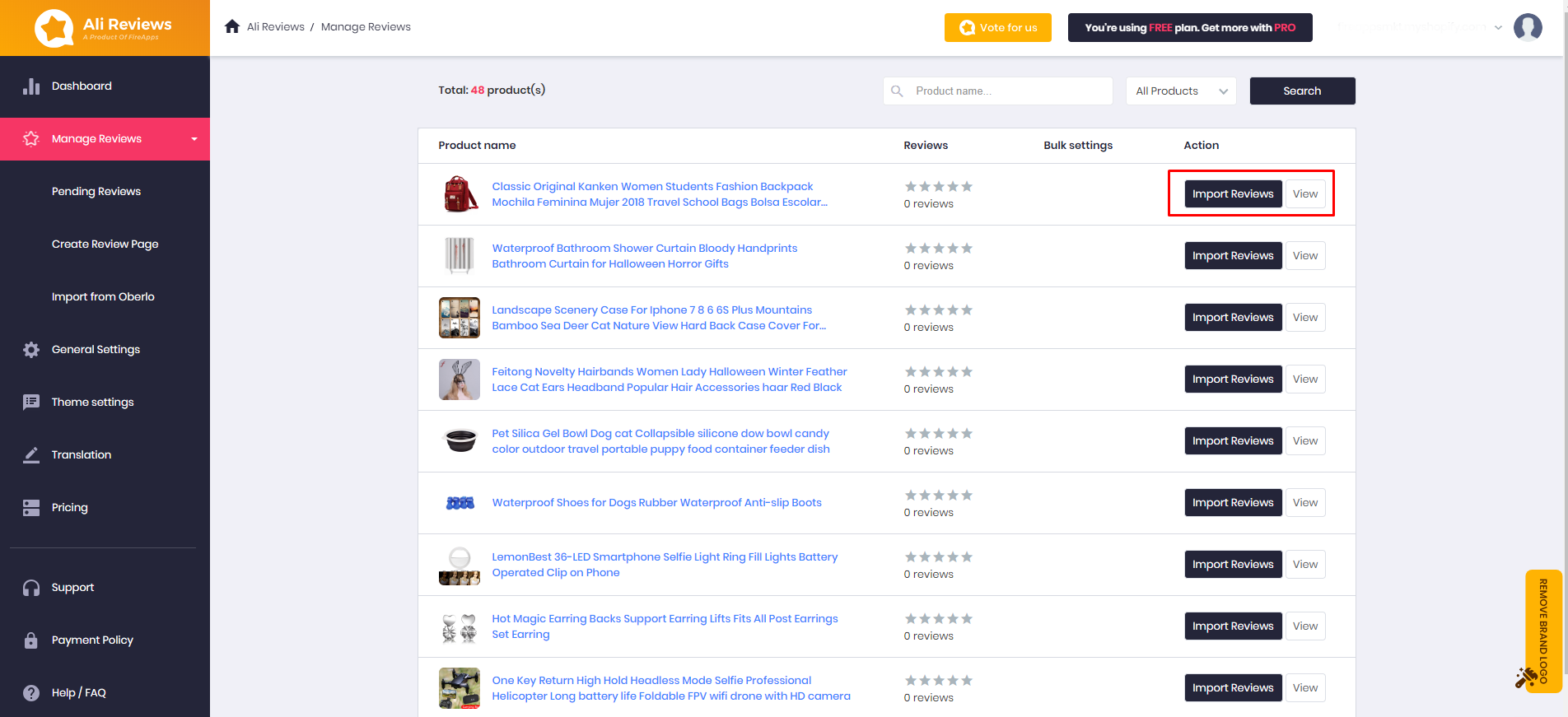Click the Ali Reviews star logo

pyautogui.click(x=54, y=28)
